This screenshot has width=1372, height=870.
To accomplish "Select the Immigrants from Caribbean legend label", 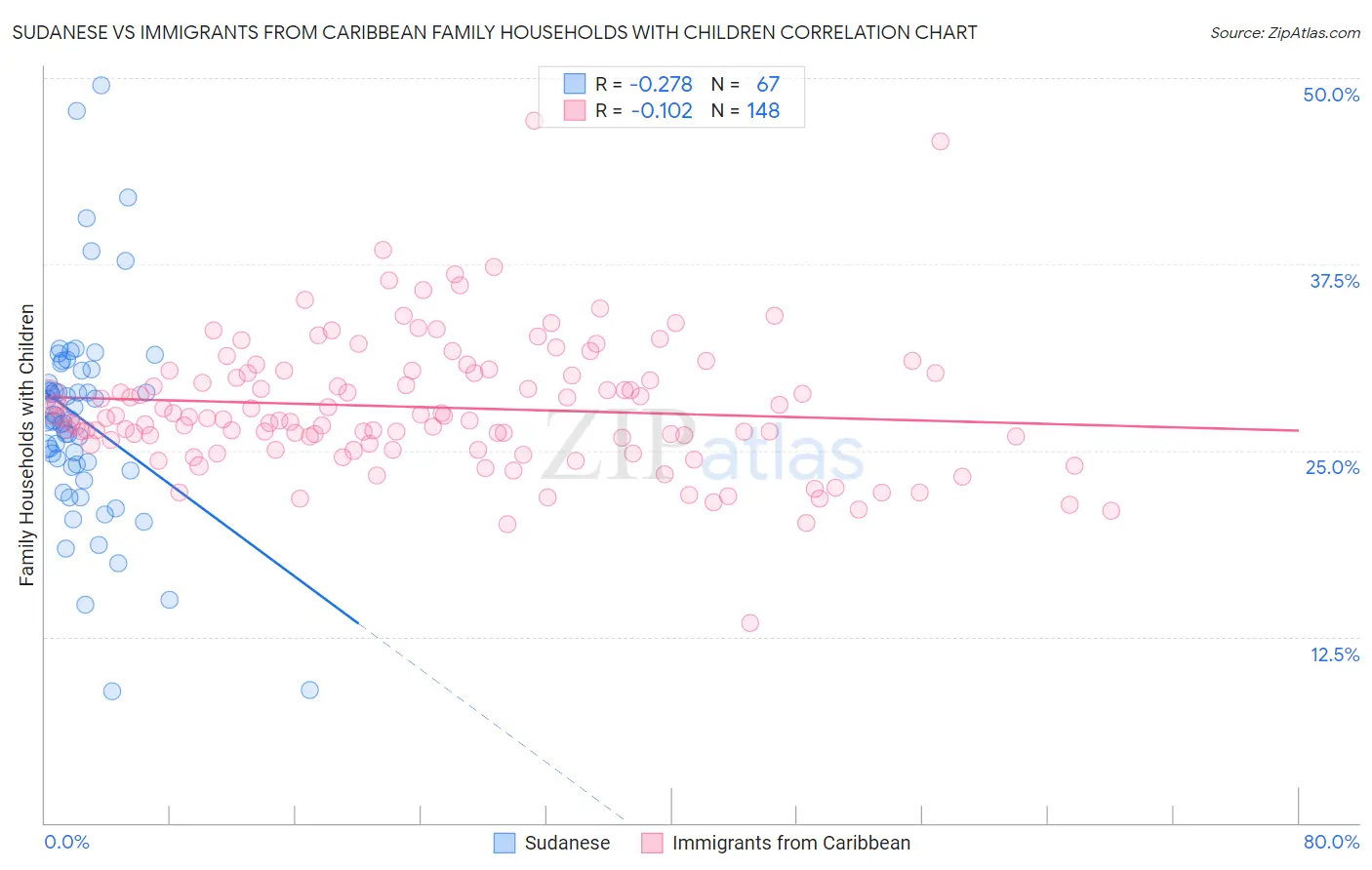I will pyautogui.click(x=791, y=843).
